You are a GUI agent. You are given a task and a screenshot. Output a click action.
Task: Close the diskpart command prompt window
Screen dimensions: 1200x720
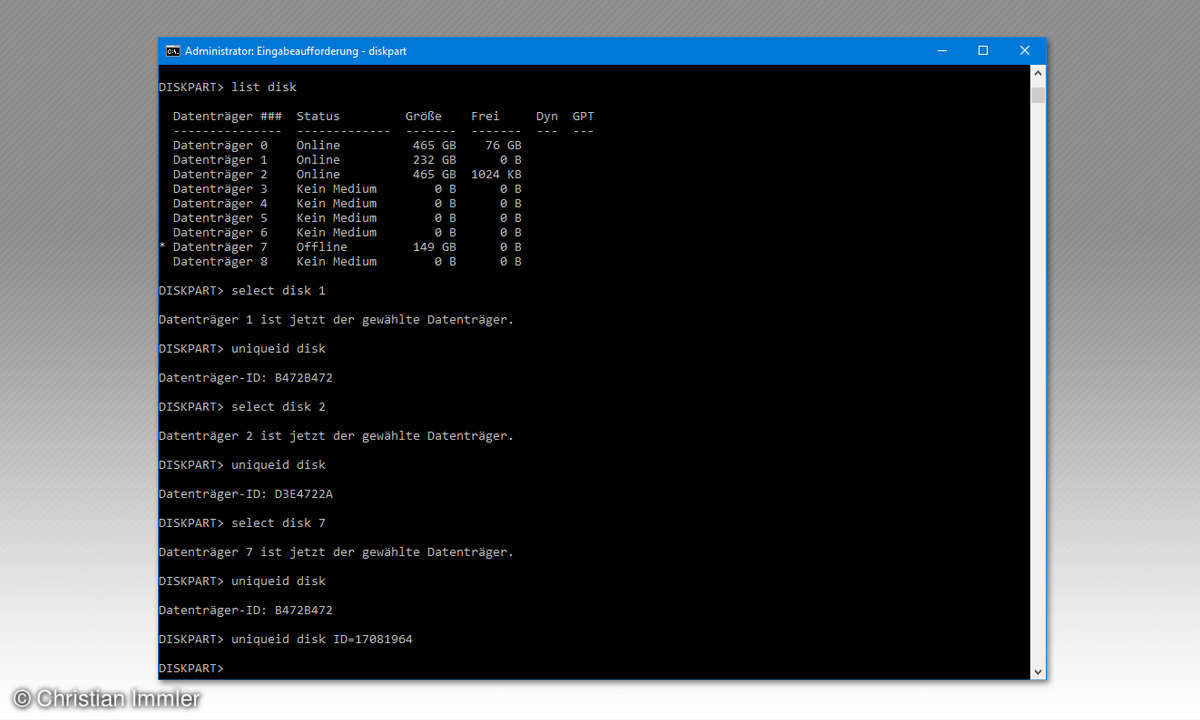(1025, 51)
